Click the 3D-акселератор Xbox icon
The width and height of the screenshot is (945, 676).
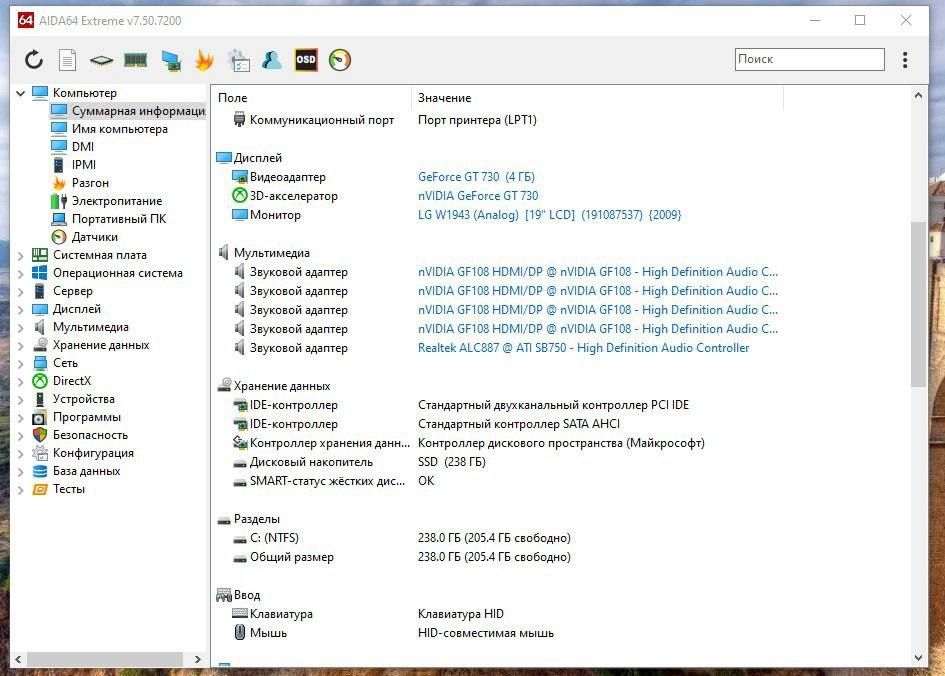pos(240,195)
